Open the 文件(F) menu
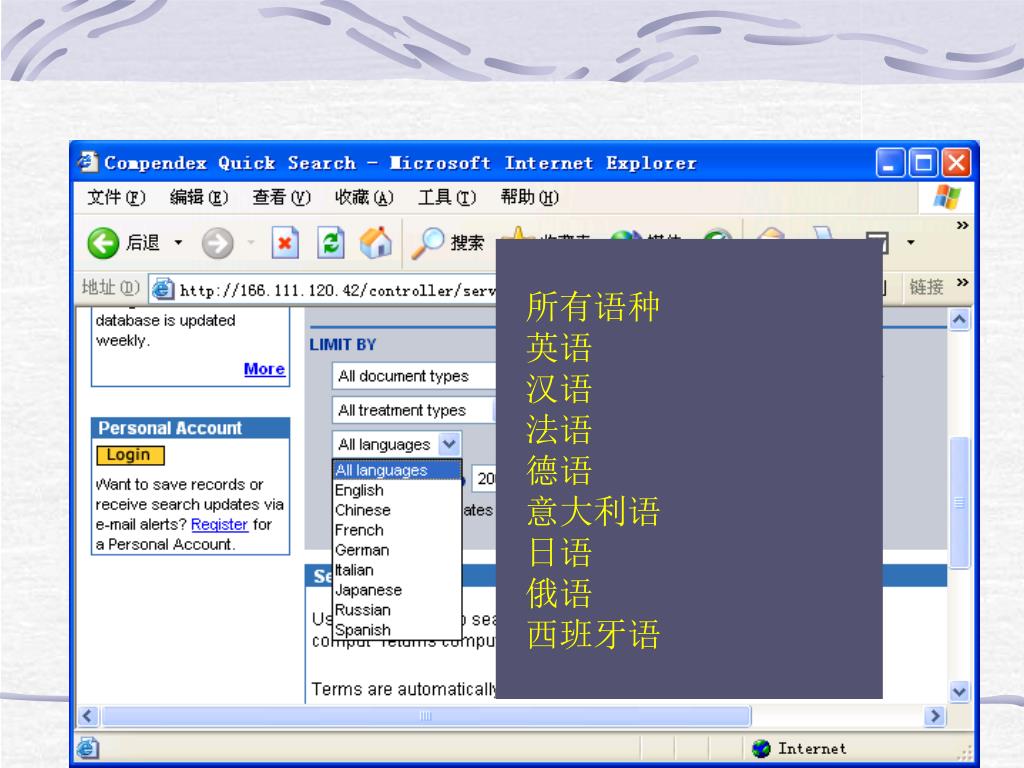Viewport: 1024px width, 768px height. [116, 197]
